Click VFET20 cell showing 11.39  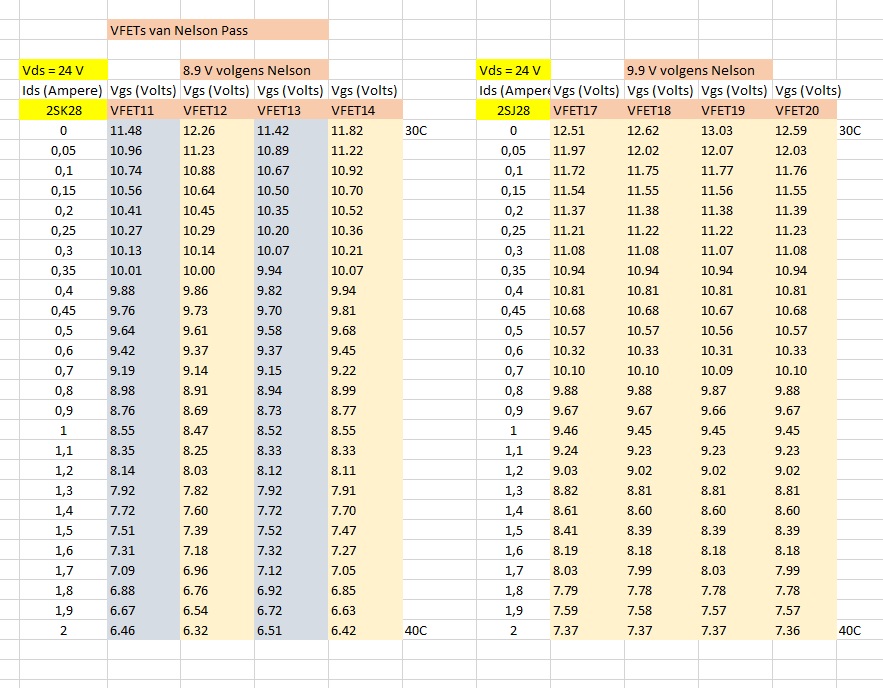pyautogui.click(x=805, y=211)
